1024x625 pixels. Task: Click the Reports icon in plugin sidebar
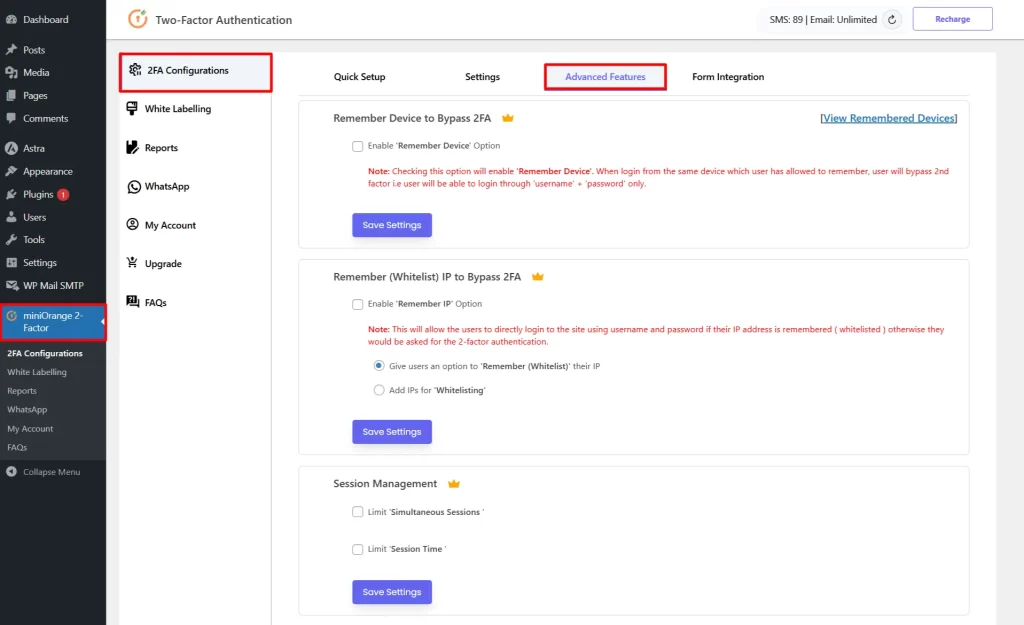[x=133, y=148]
